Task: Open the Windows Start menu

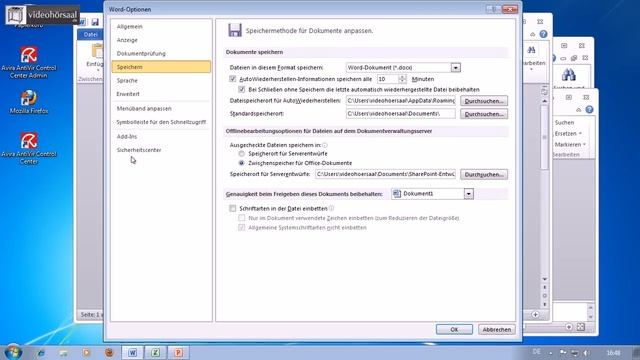Action: [x=12, y=352]
